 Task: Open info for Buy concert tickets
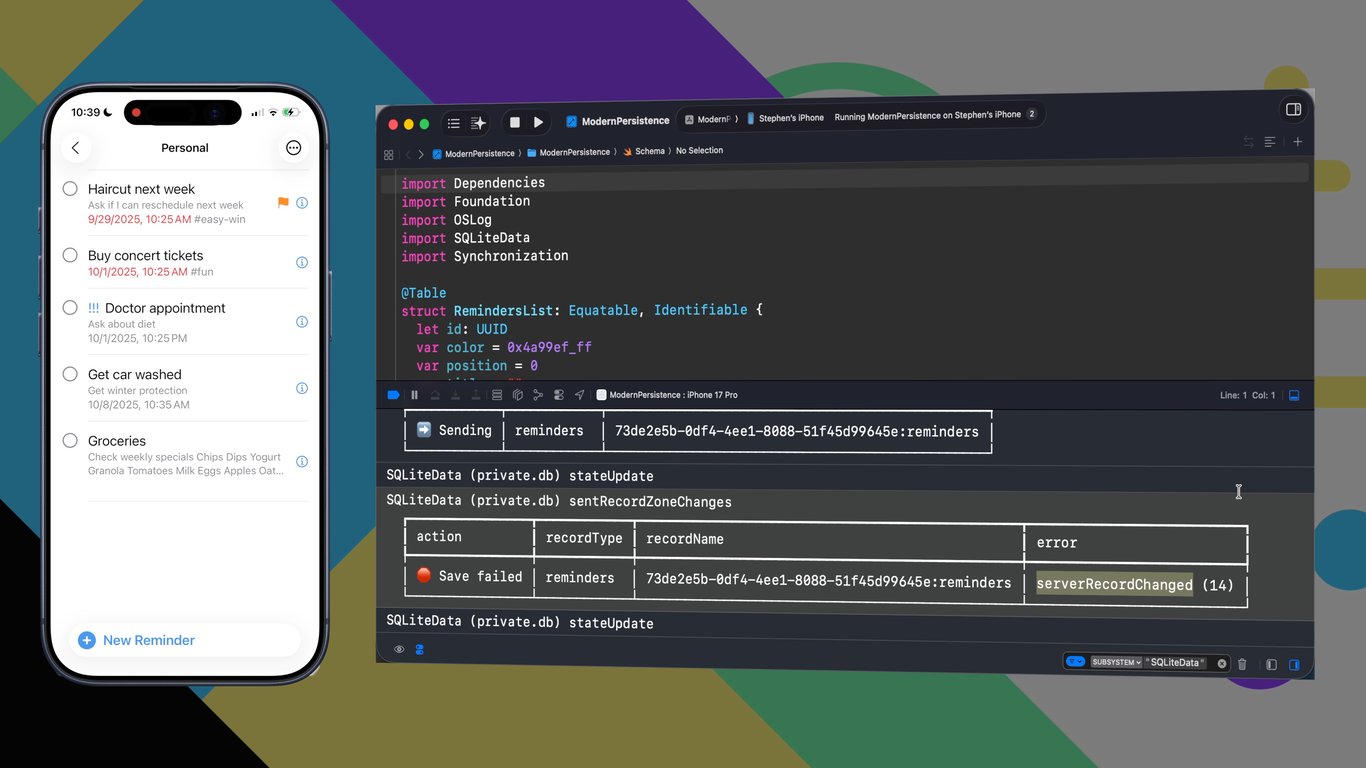click(x=302, y=263)
